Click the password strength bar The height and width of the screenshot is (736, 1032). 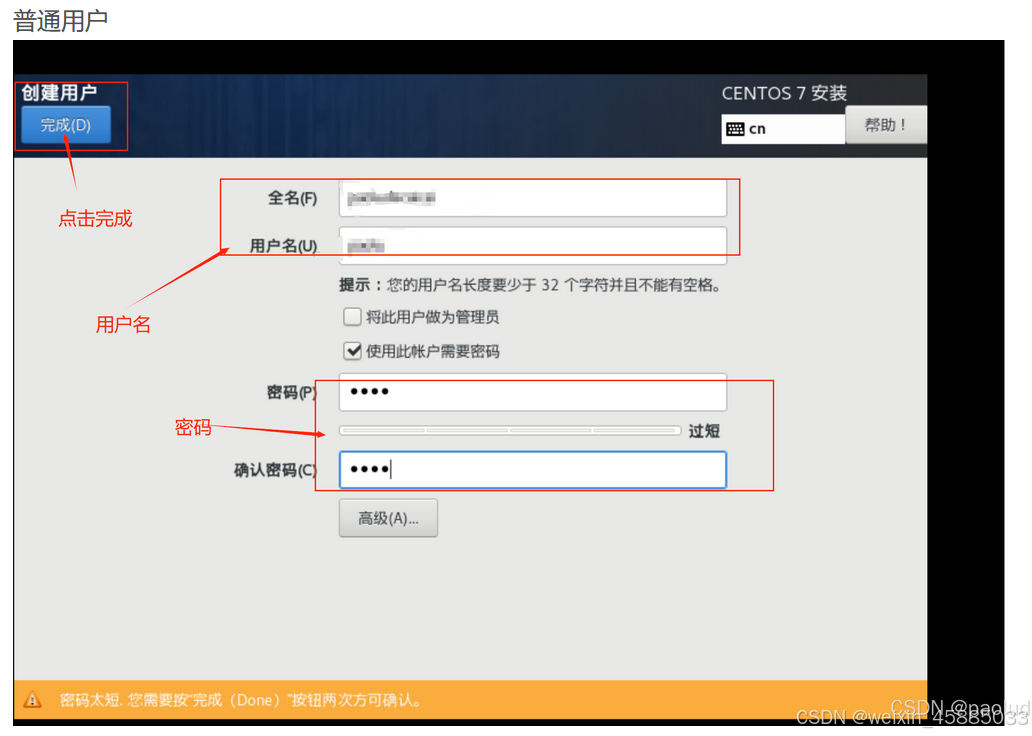pos(509,431)
